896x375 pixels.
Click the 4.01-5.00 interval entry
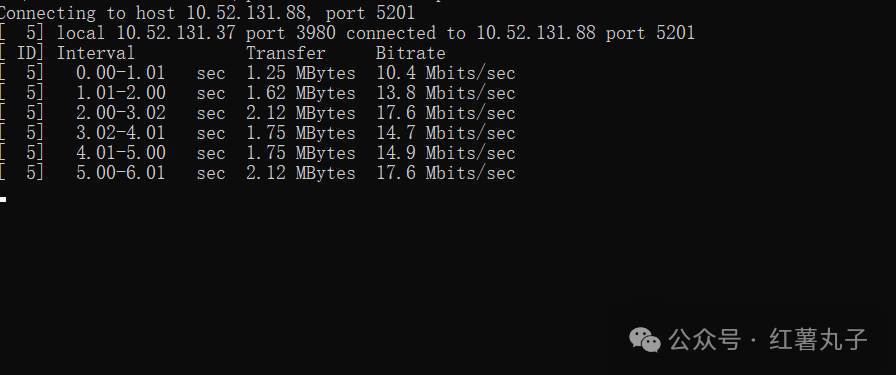(121, 153)
